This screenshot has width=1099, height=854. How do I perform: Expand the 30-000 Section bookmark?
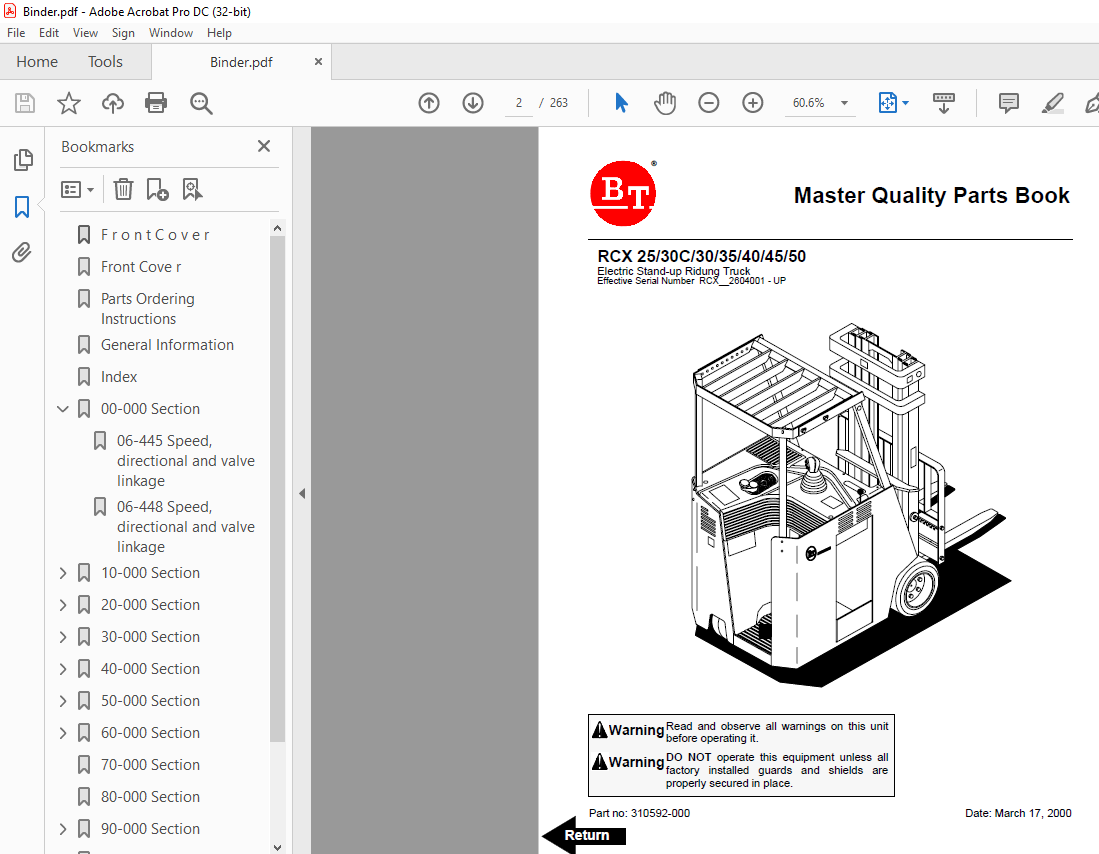coord(63,637)
